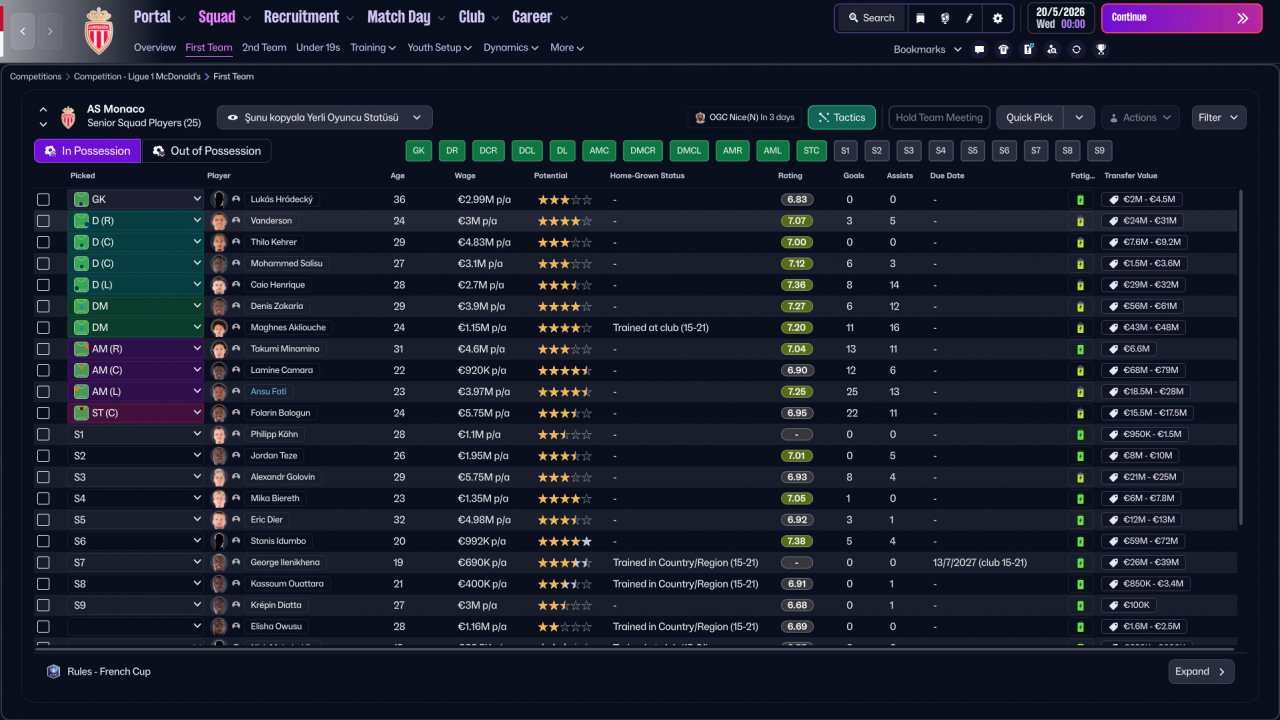
Task: Click Lukás Hrádecký's player portrait icon
Action: coord(219,199)
